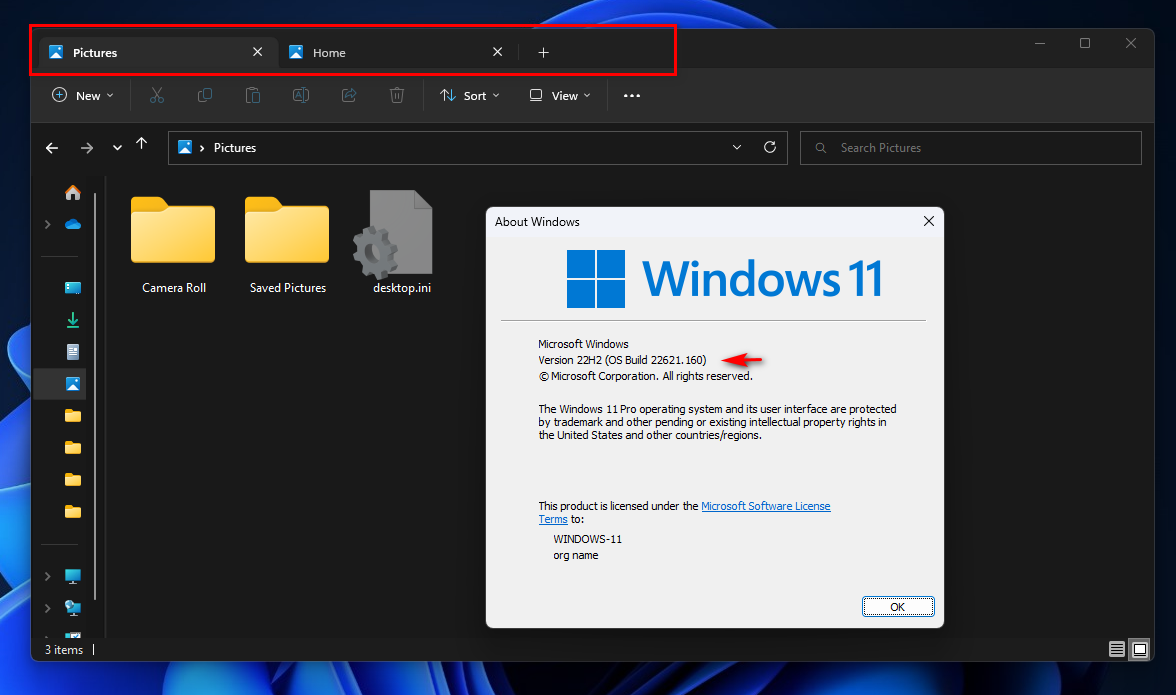Switch to large thumbnails view layout

1140,649
